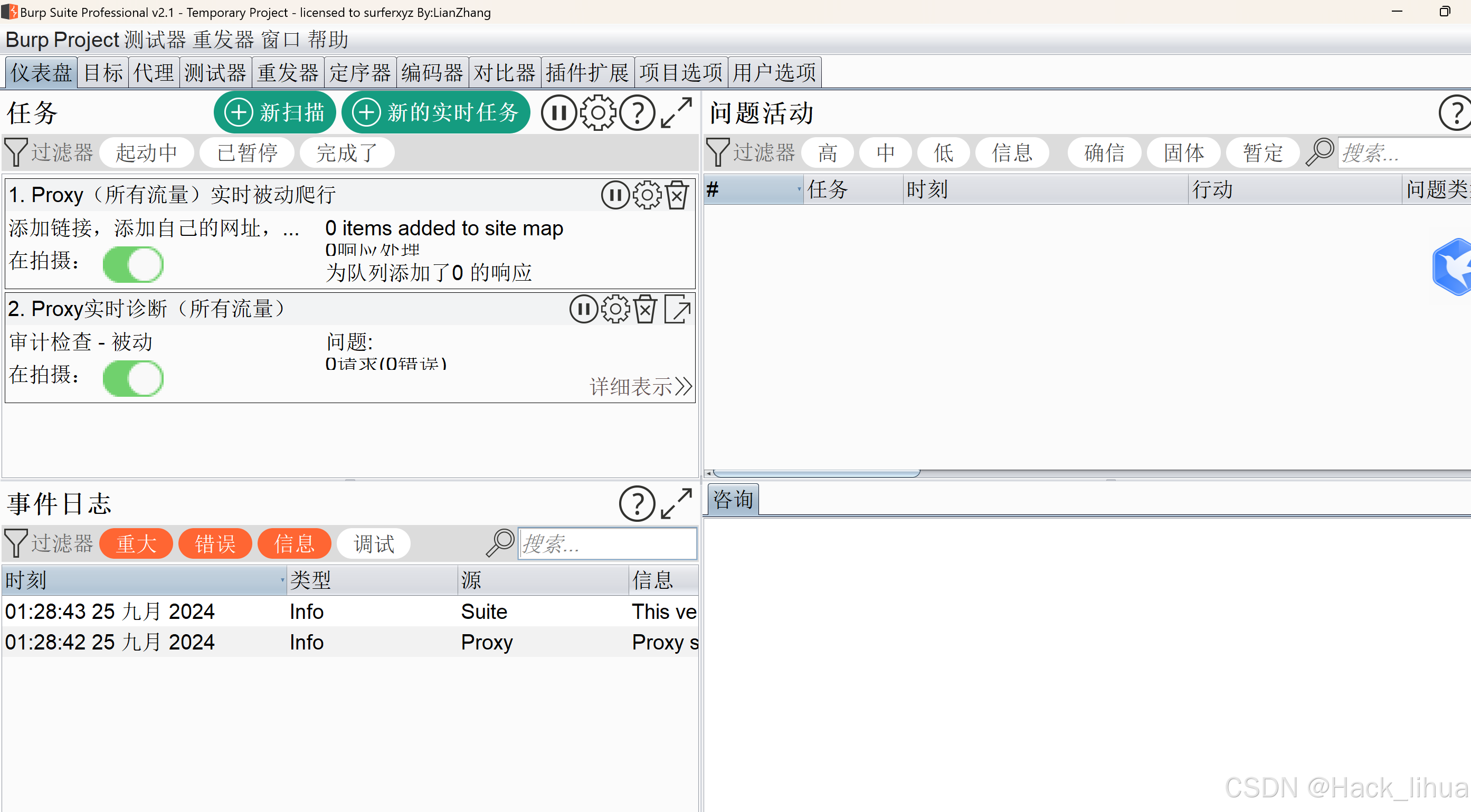The image size is (1471, 812).
Task: Expand task details via 详细表示 link
Action: [640, 387]
